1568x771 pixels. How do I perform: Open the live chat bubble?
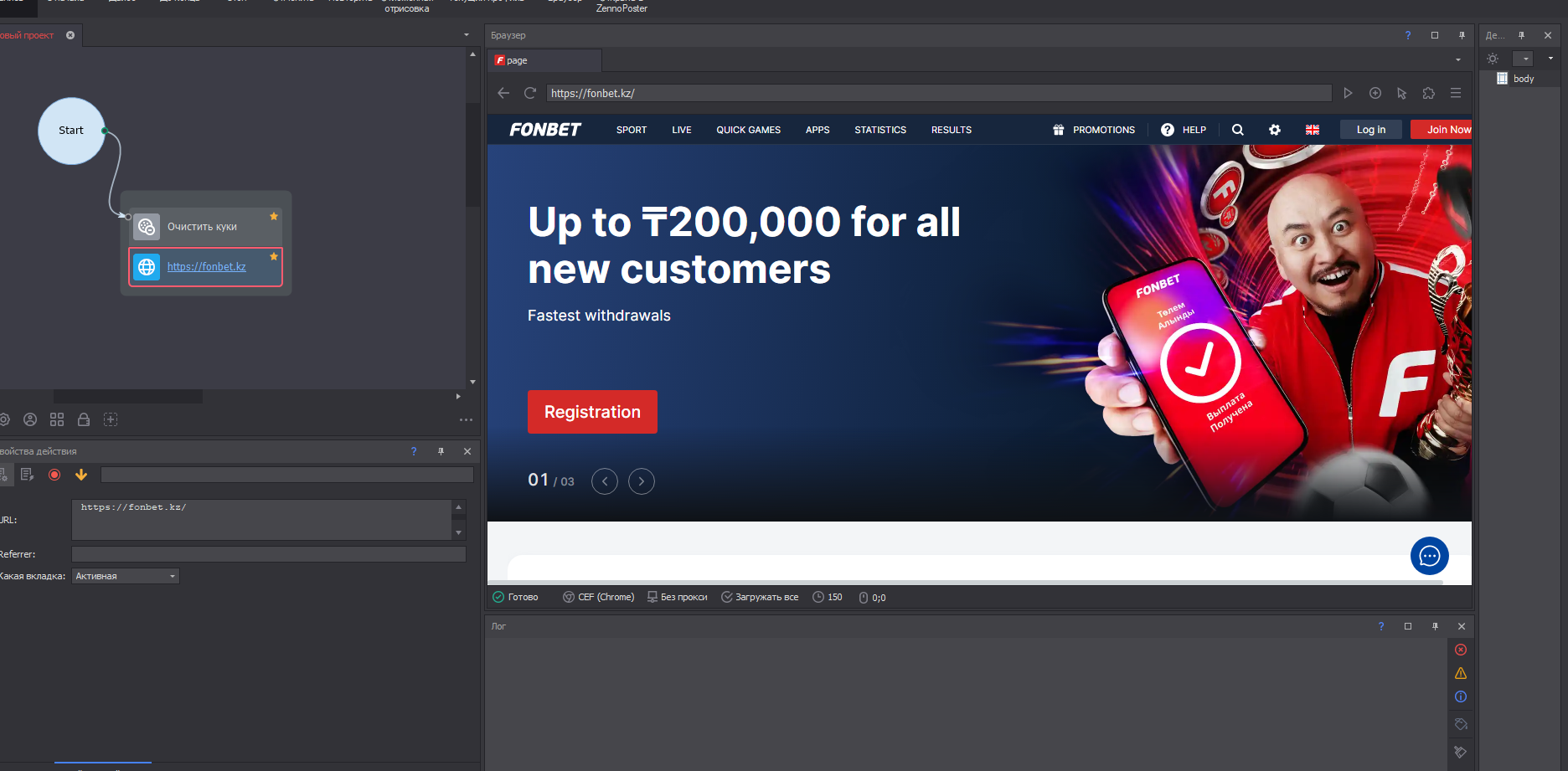click(x=1430, y=556)
